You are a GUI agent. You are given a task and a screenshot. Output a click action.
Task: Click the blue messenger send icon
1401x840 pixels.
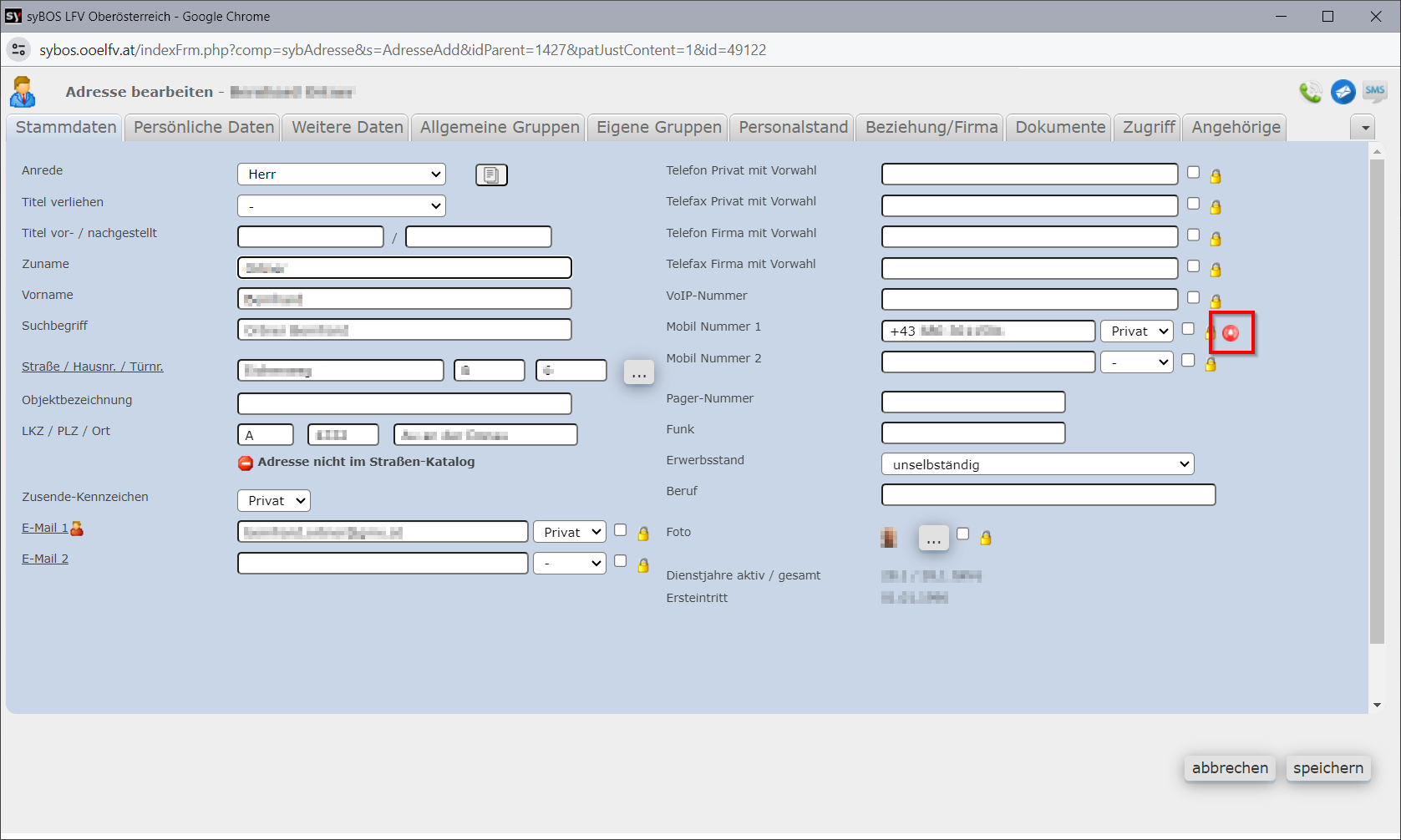pos(1343,92)
